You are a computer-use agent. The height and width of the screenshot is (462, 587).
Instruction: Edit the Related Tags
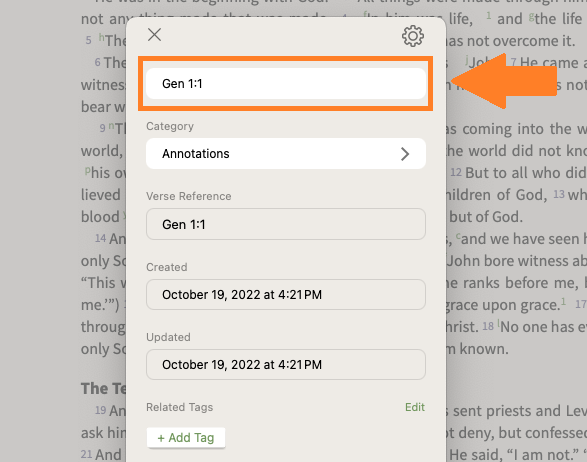tap(415, 407)
